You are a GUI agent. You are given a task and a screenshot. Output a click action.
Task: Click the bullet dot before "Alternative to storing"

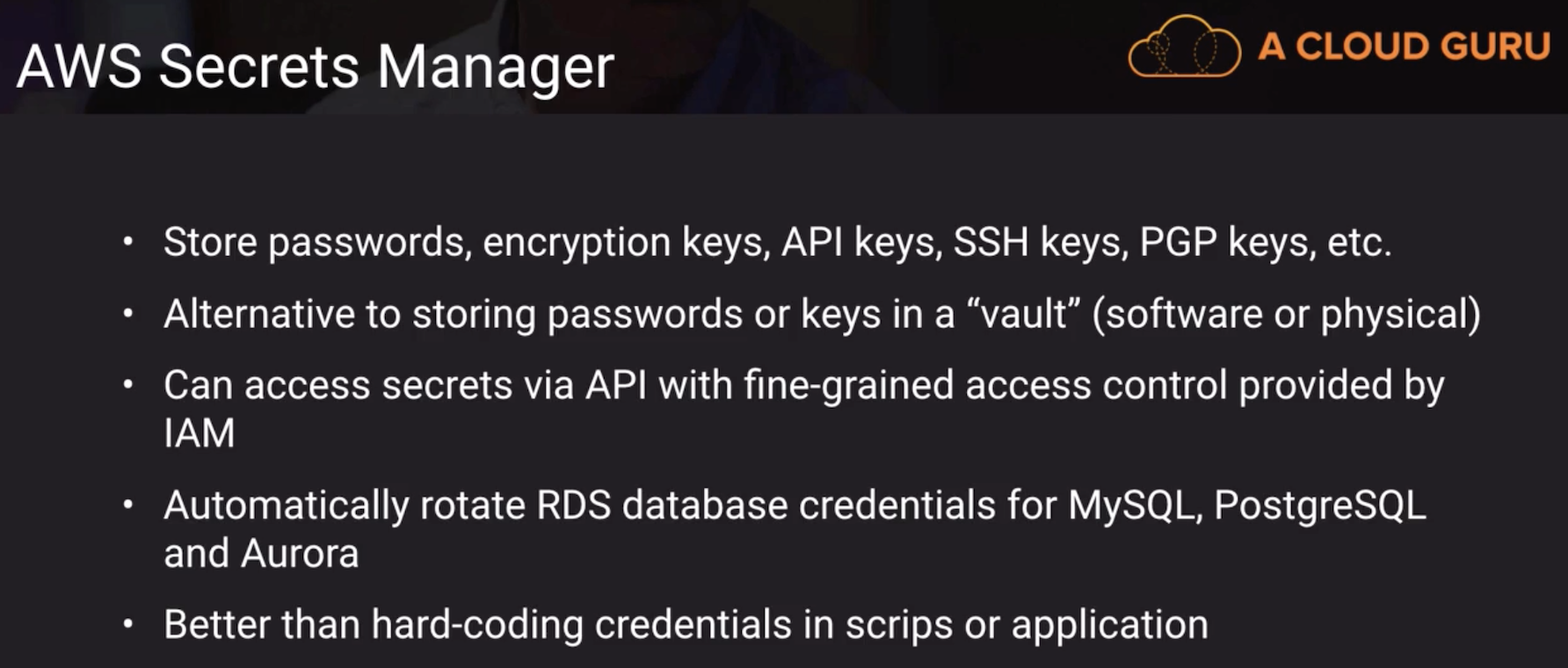(129, 313)
